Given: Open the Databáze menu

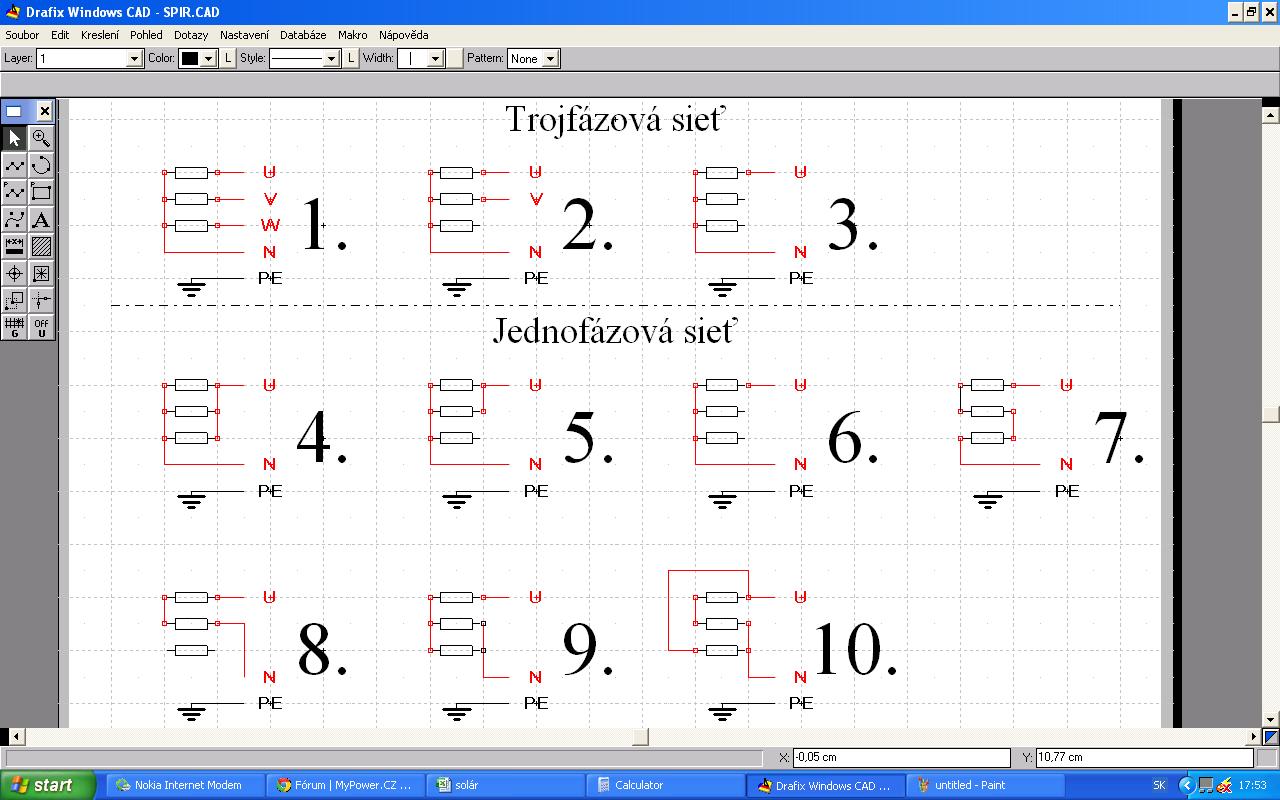Looking at the screenshot, I should click(303, 35).
